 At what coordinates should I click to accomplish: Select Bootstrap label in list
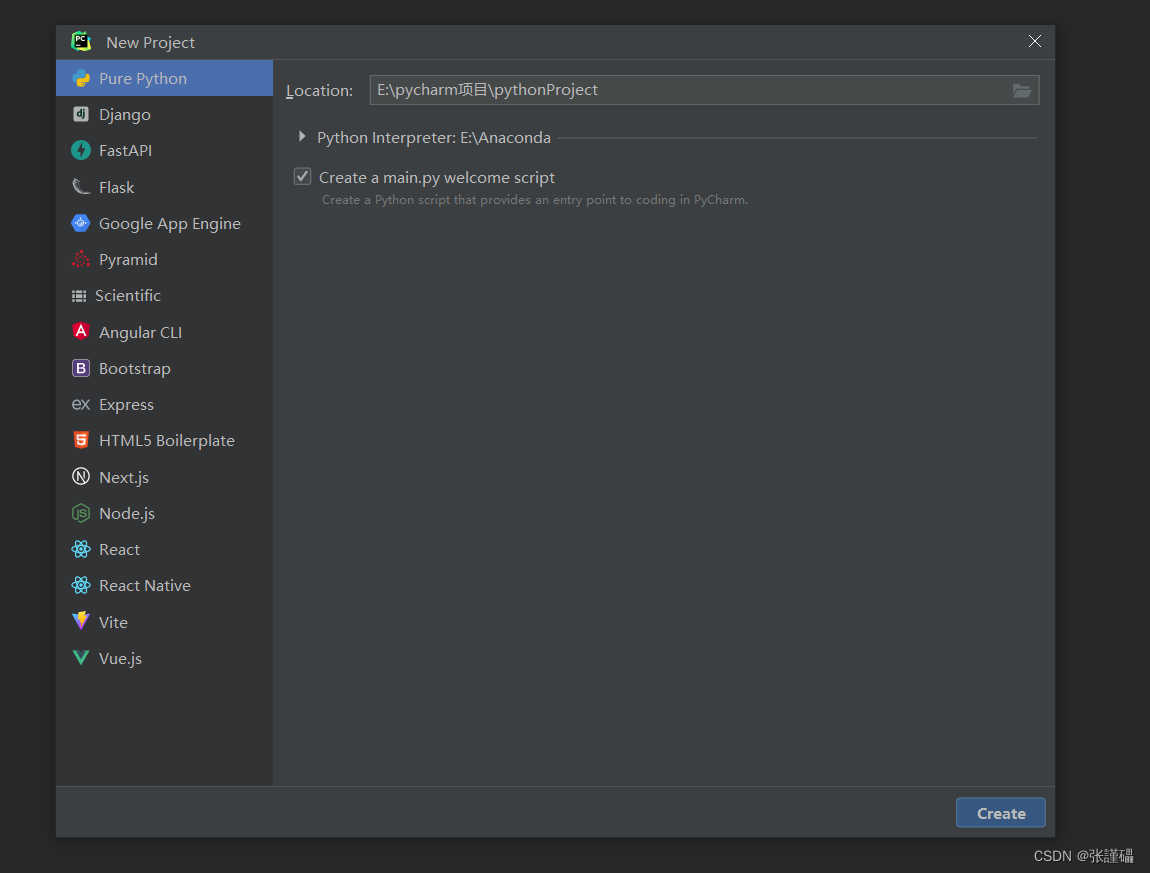tap(135, 368)
